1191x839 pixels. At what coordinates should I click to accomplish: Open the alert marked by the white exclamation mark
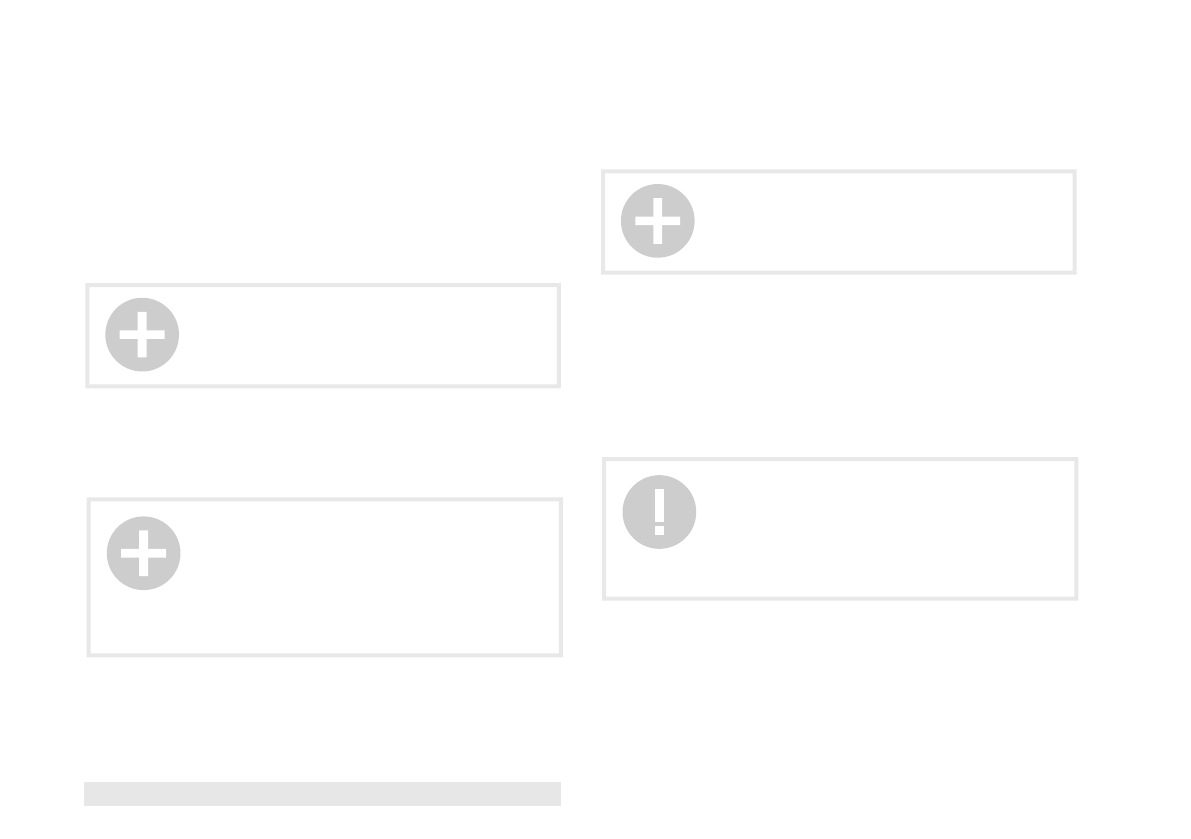[659, 512]
